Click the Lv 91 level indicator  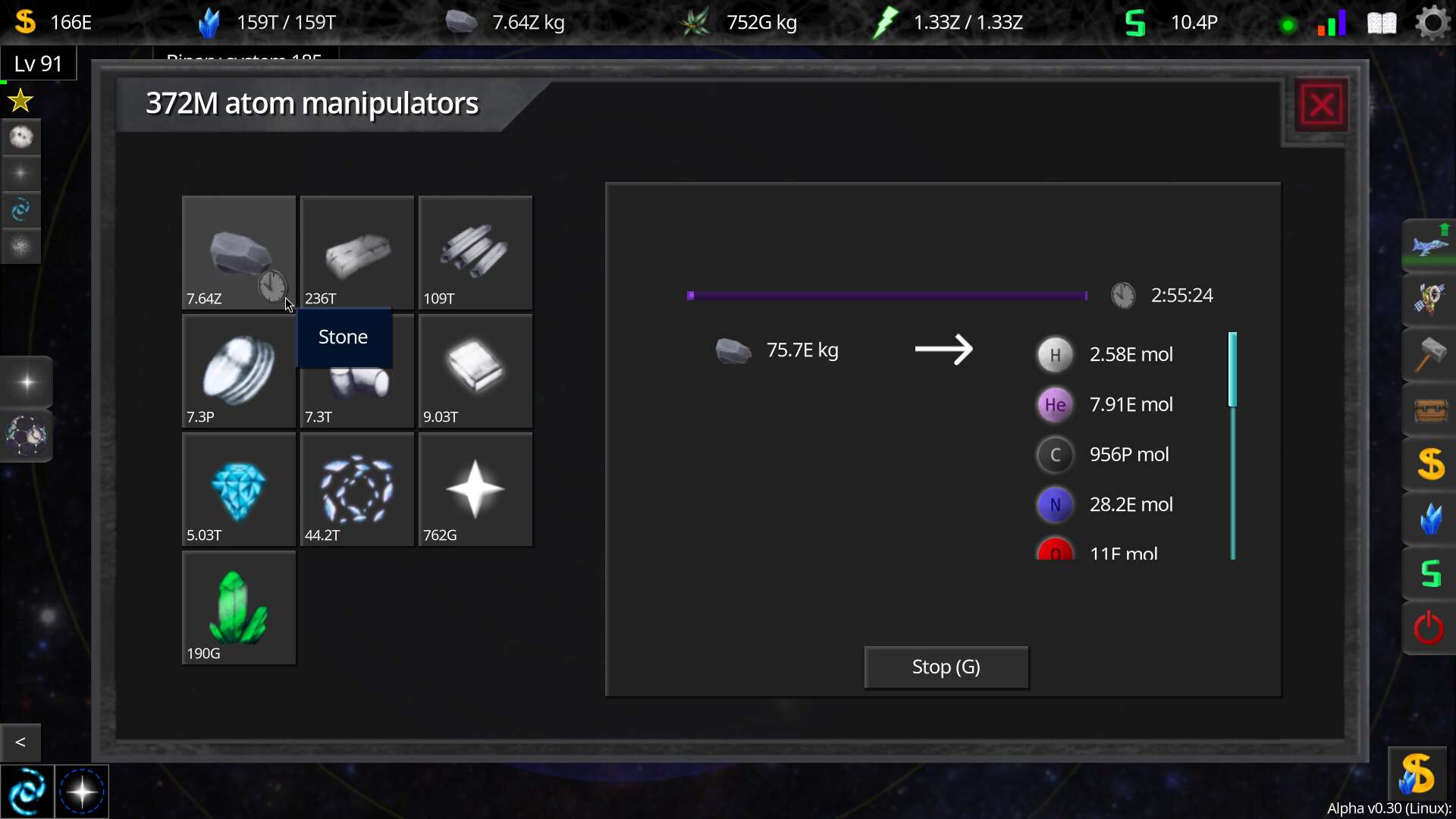(38, 64)
